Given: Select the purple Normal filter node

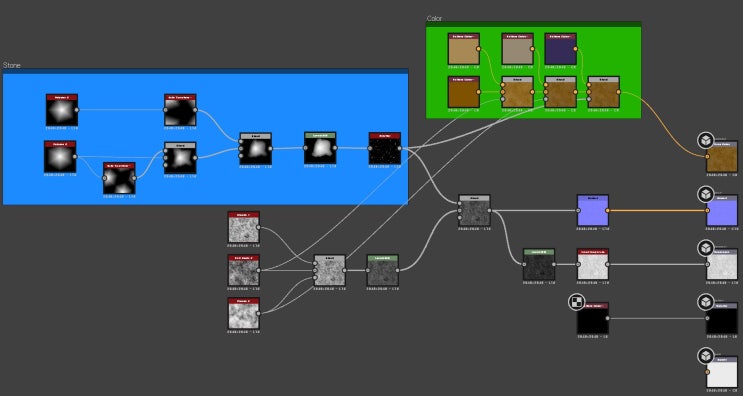Looking at the screenshot, I should click(x=593, y=210).
